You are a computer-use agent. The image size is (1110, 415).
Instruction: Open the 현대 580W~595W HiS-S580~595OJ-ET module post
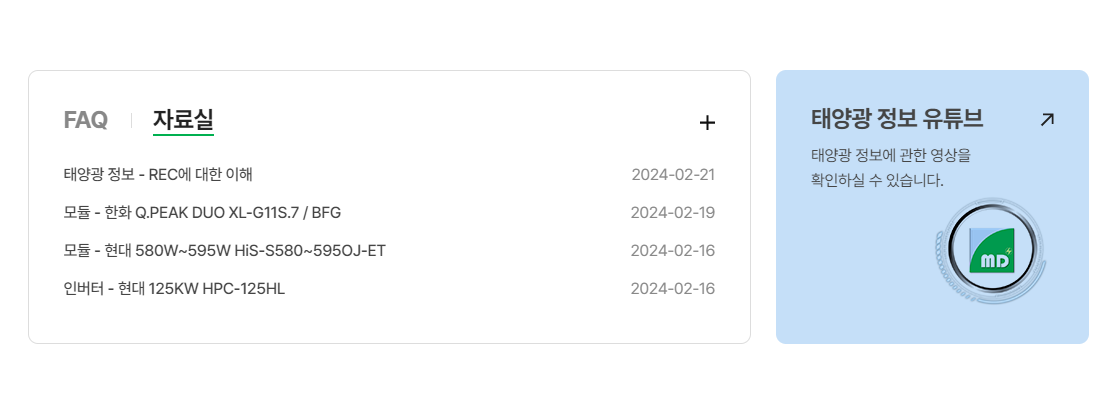[x=224, y=250]
